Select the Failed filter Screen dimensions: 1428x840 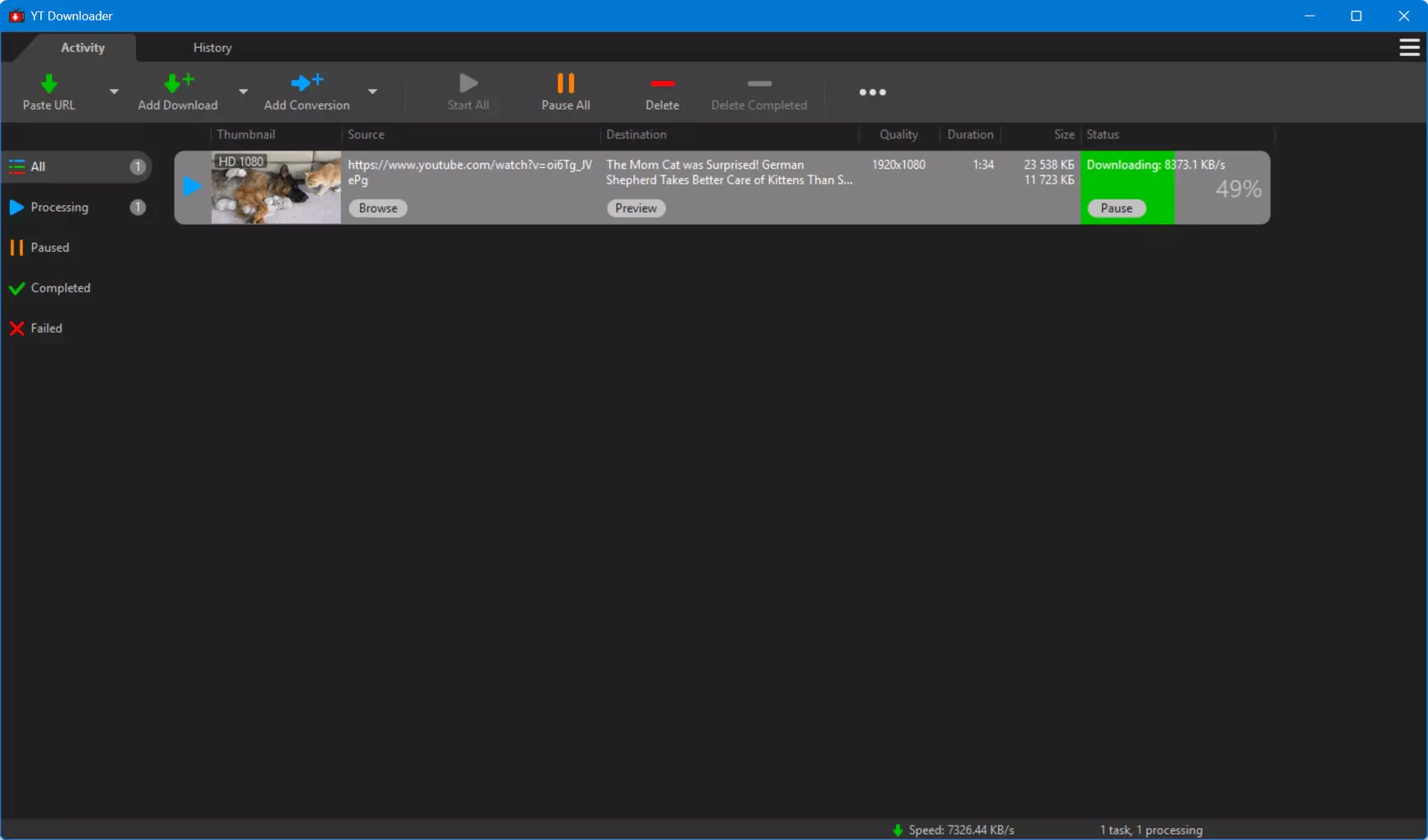click(77, 328)
